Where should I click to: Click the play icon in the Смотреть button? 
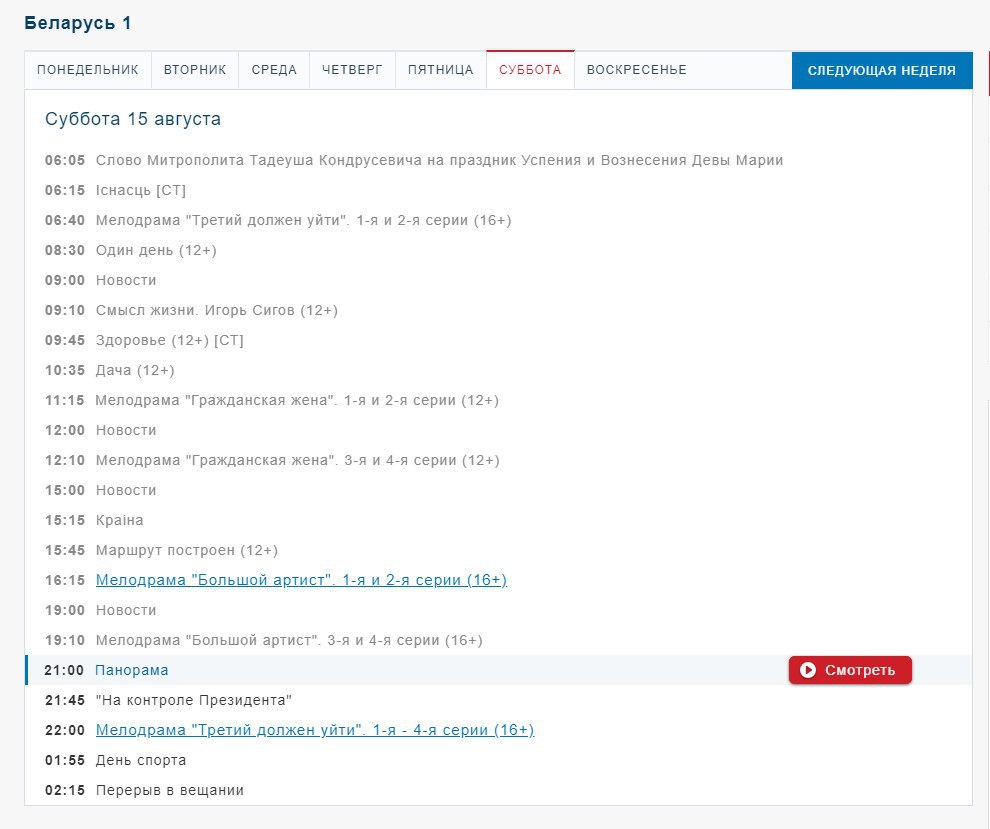coord(808,670)
